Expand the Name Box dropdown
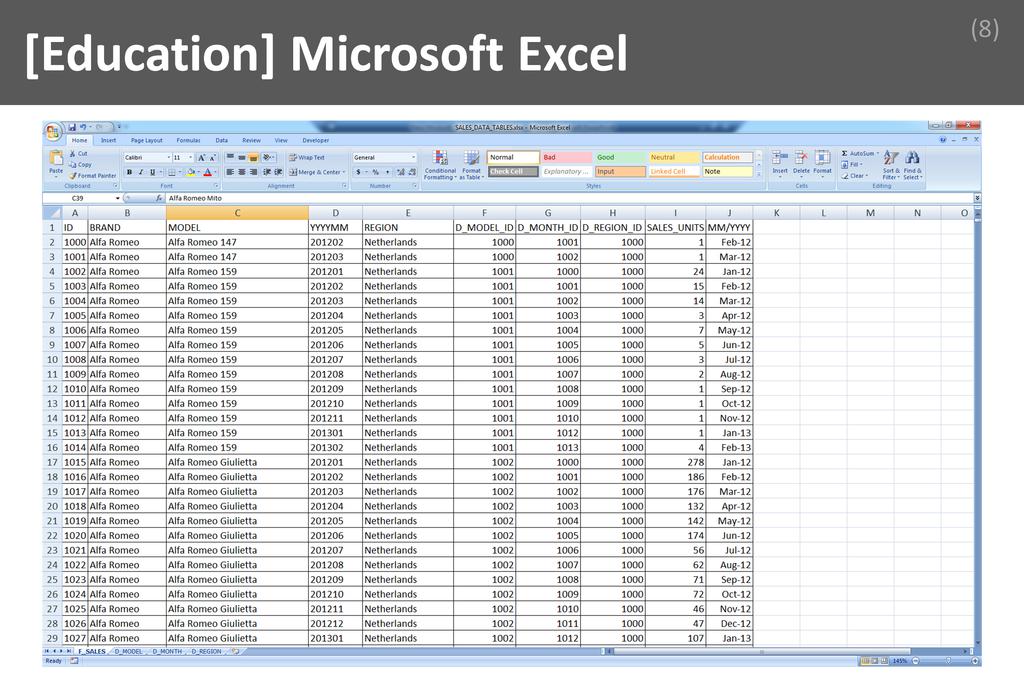The height and width of the screenshot is (682, 1024). click(118, 198)
